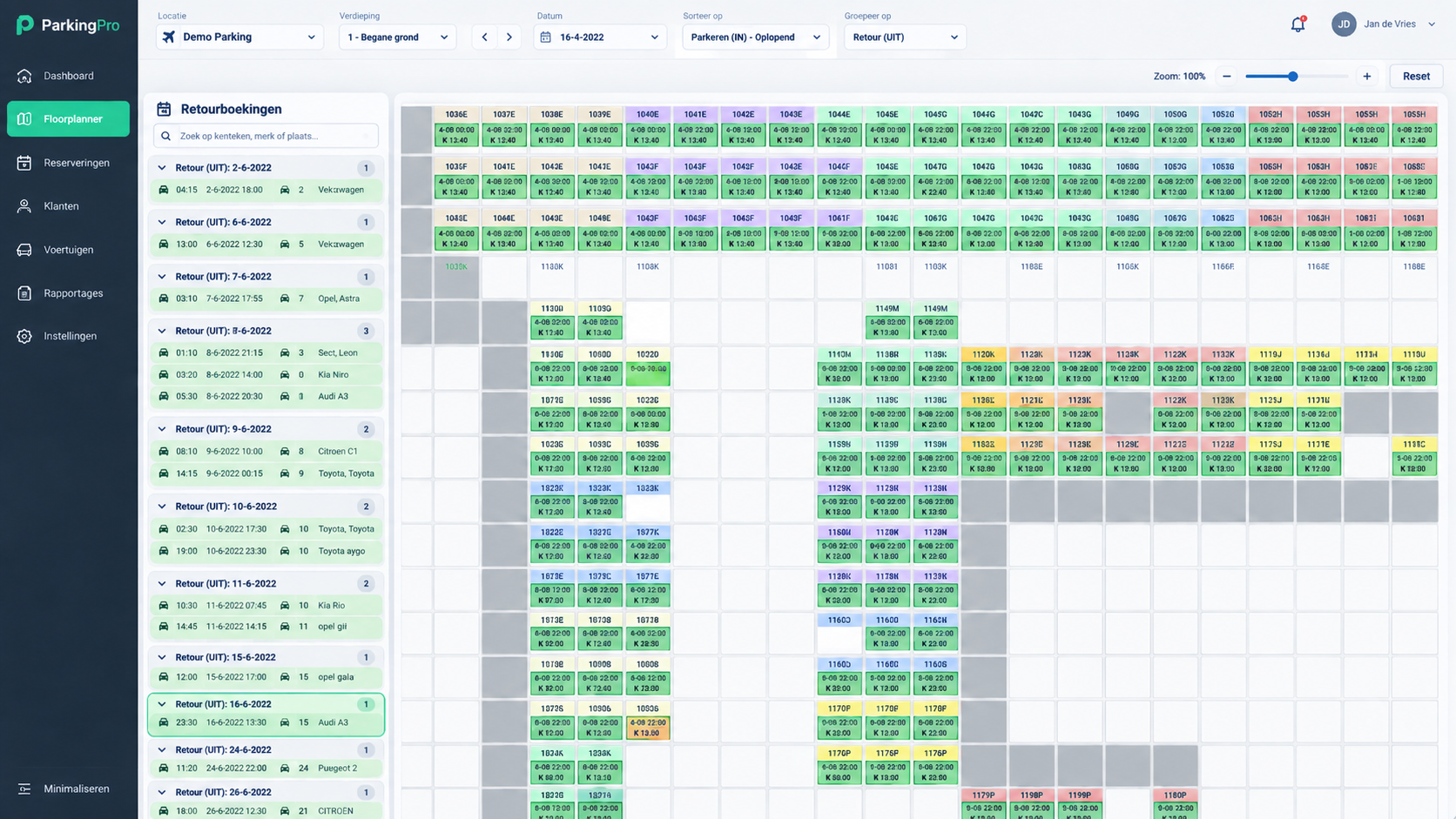
Task: Select the Citroen C1 booking row
Action: point(266,452)
